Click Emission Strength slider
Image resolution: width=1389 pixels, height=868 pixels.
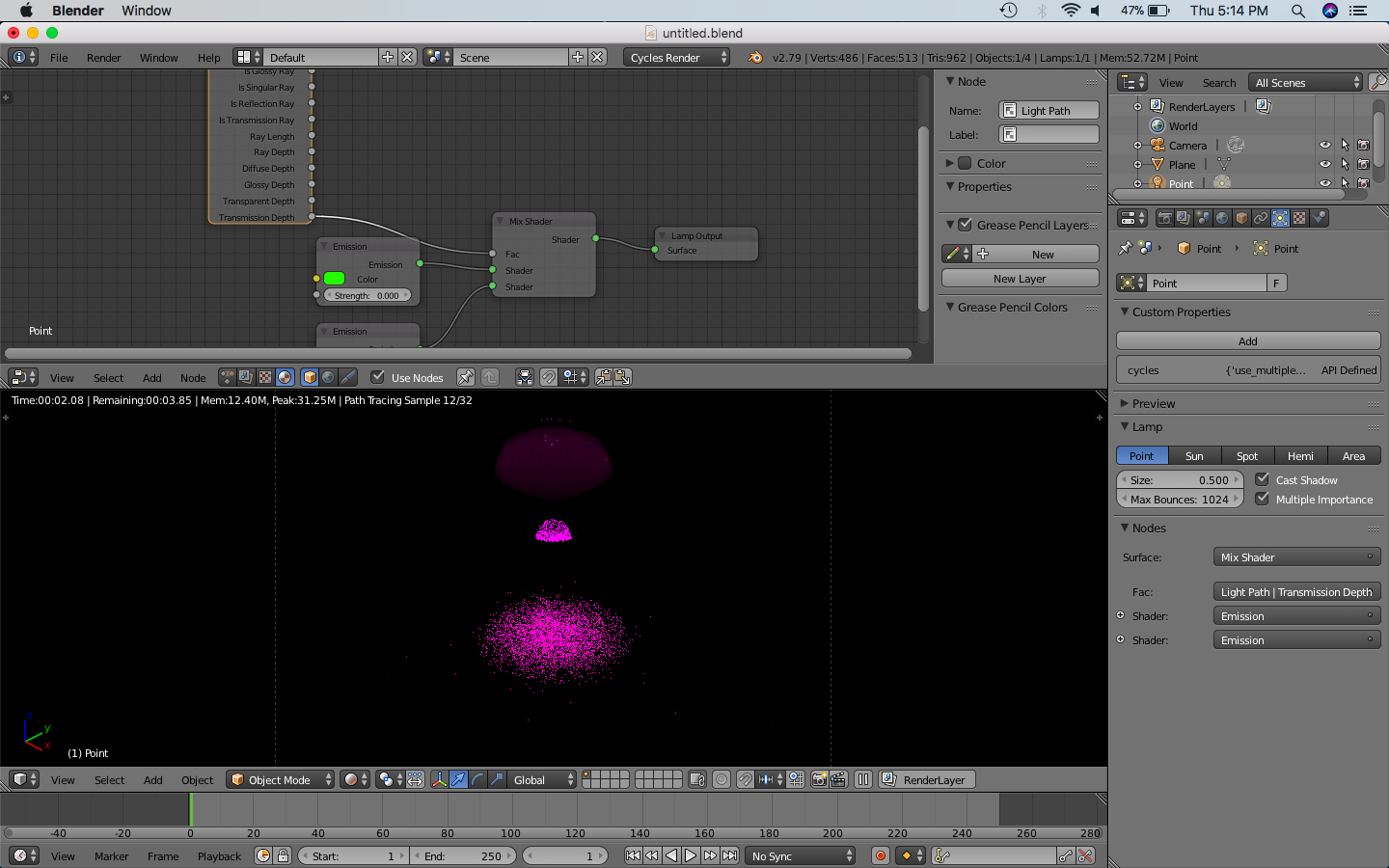pos(367,295)
